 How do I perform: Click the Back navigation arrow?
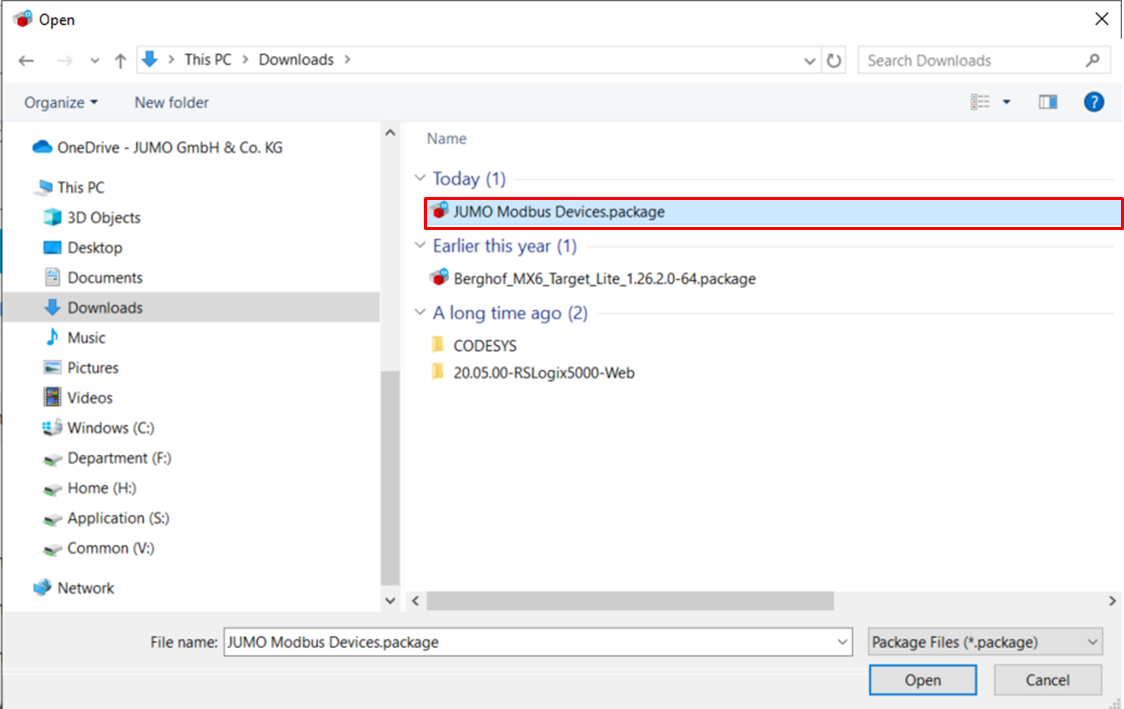click(x=26, y=60)
